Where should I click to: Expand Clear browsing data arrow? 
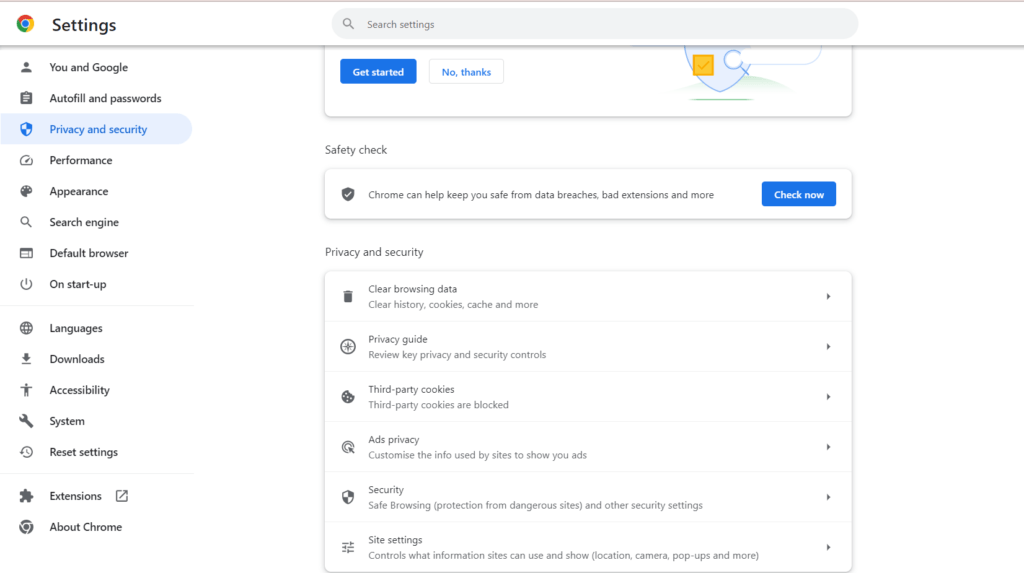pyautogui.click(x=828, y=297)
